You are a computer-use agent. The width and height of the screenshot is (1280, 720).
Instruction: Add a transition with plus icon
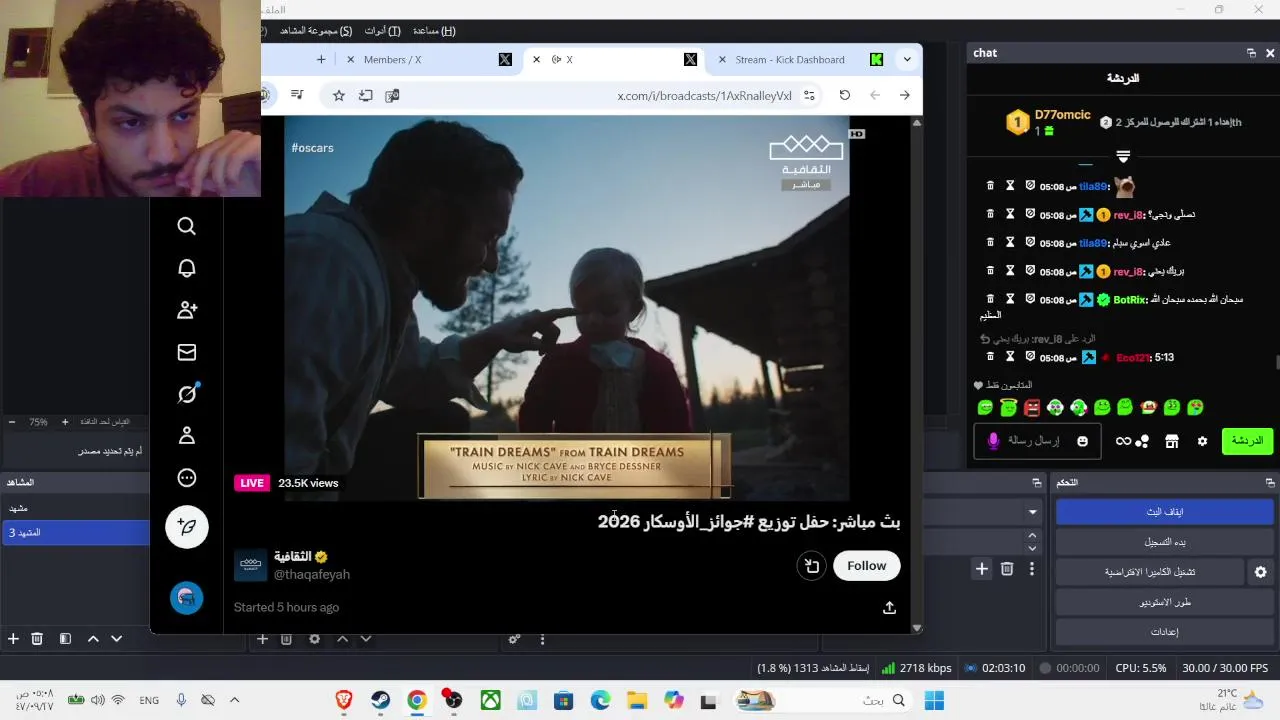point(982,569)
